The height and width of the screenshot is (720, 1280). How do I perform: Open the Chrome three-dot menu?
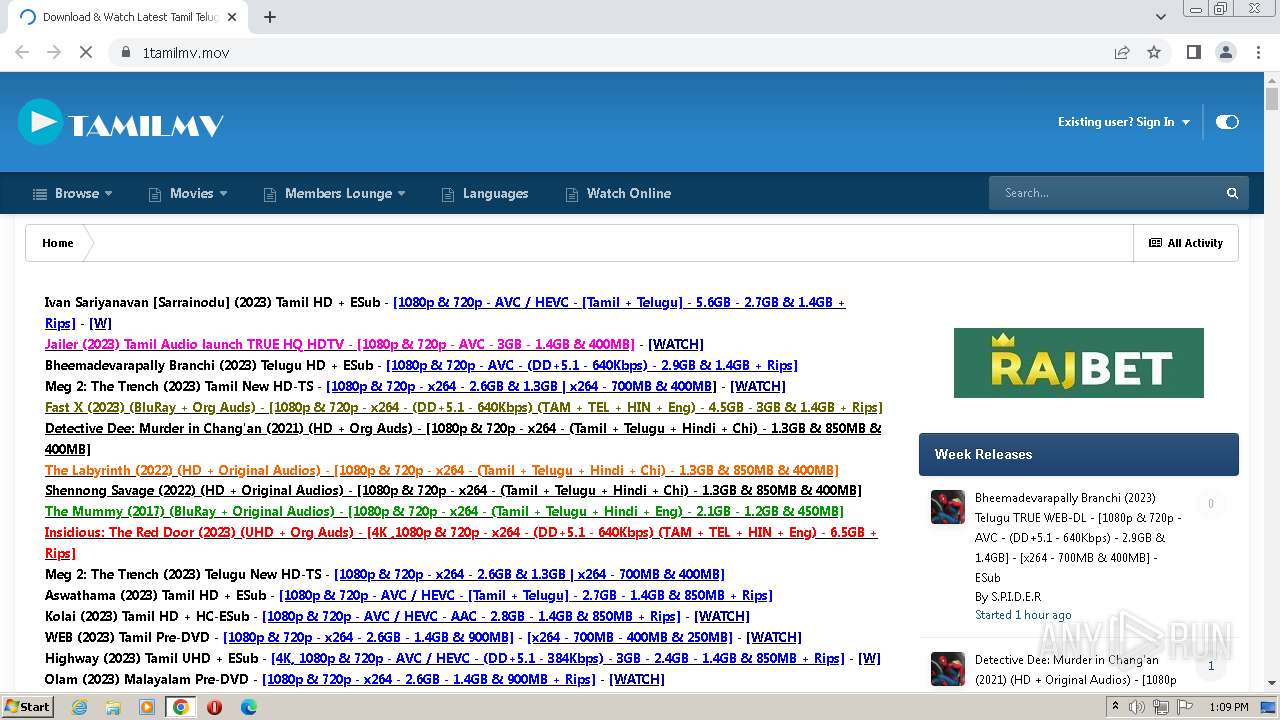1259,52
